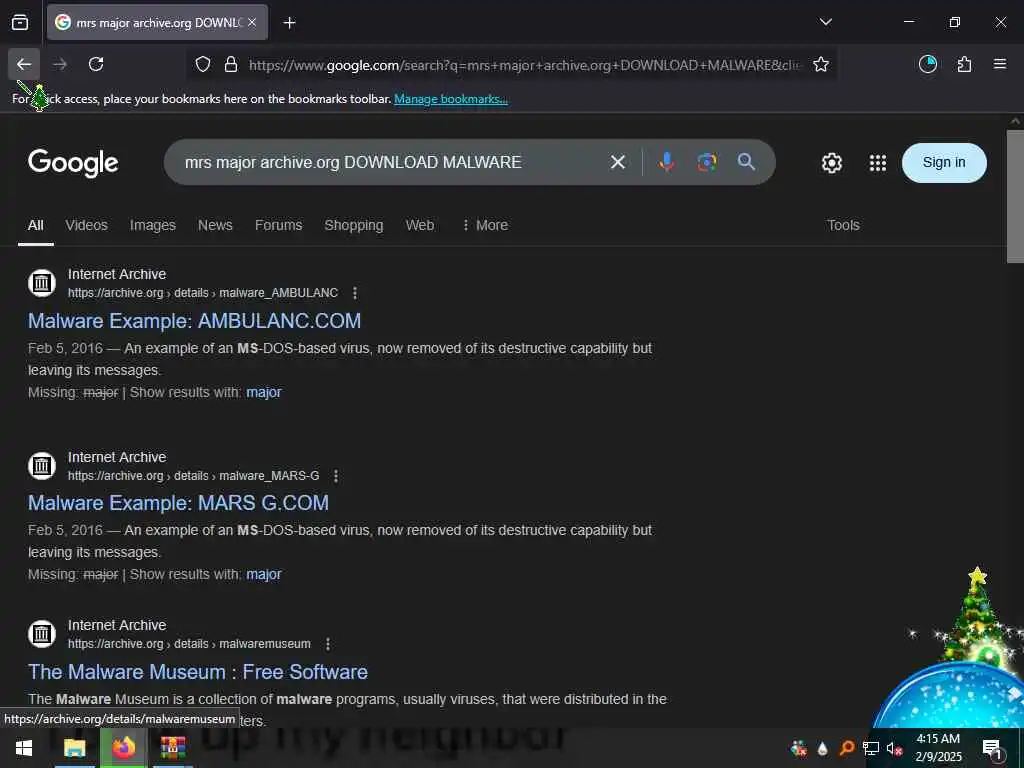
Task: Switch to the Images results tab
Action: (x=153, y=225)
